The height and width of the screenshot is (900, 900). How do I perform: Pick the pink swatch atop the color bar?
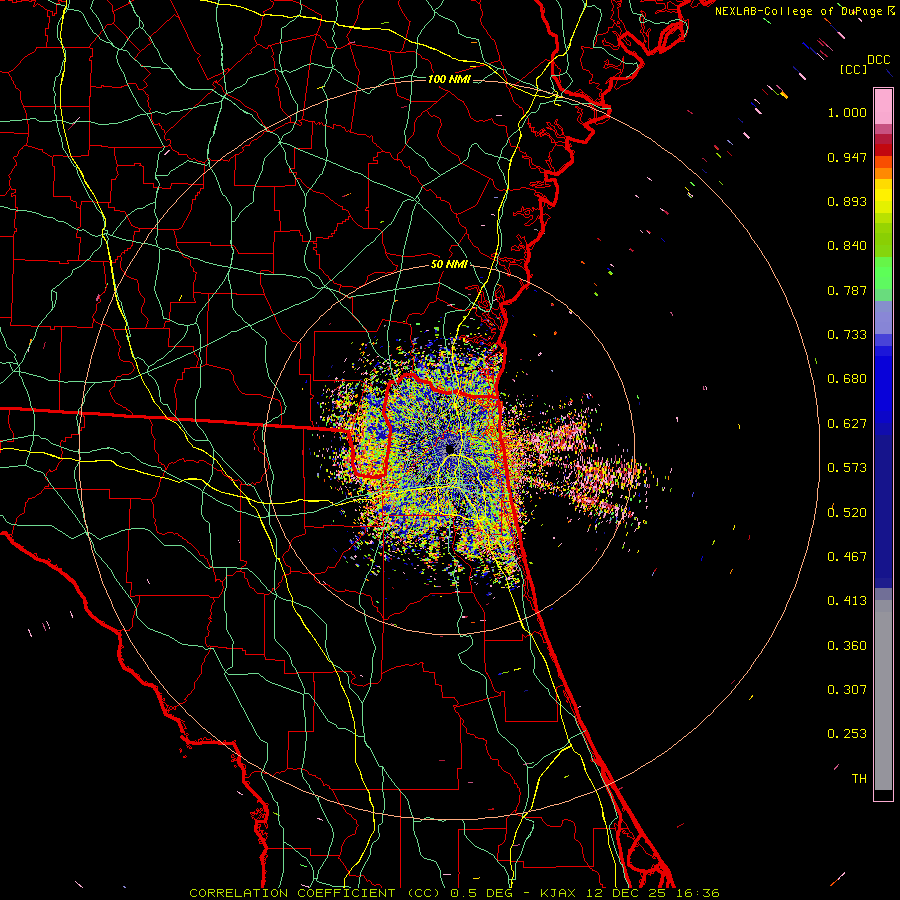[883, 106]
